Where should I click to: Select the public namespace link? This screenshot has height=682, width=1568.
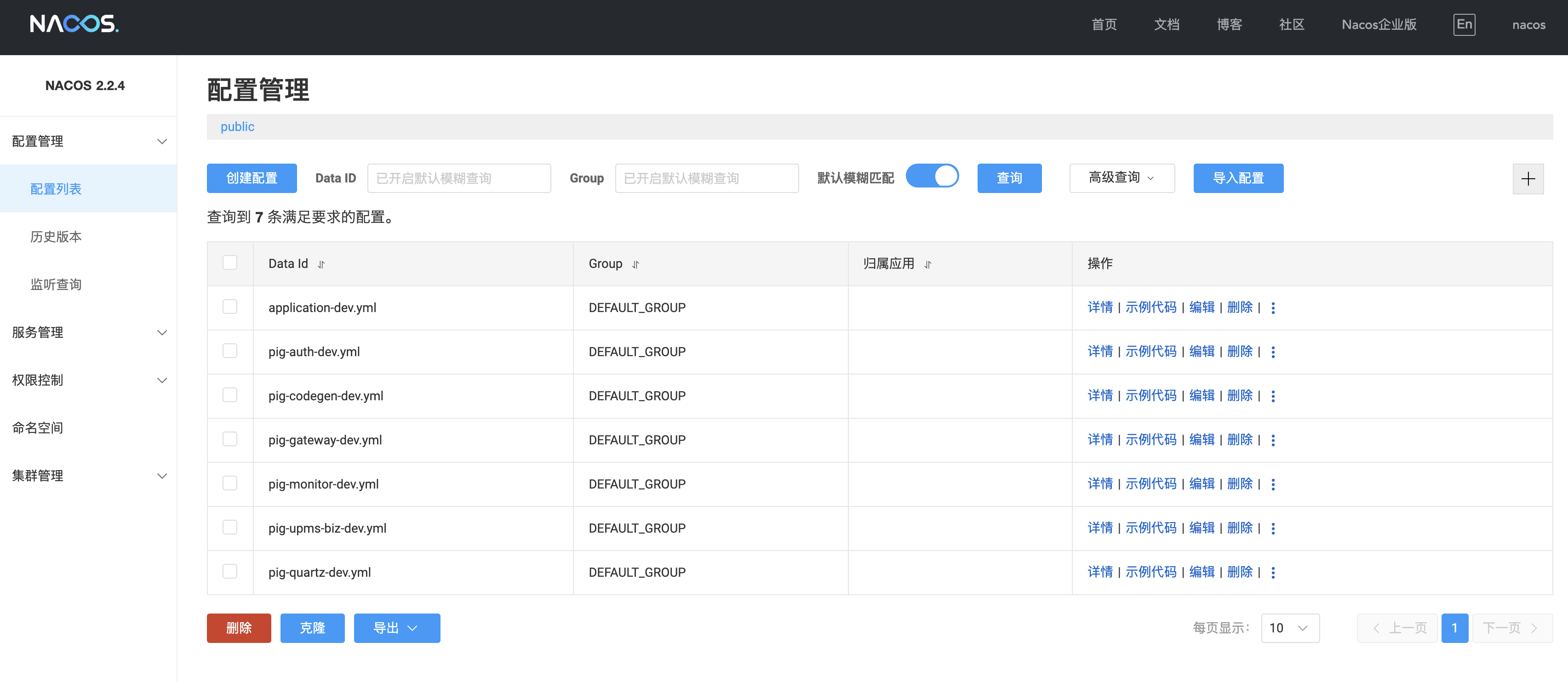coord(237,126)
